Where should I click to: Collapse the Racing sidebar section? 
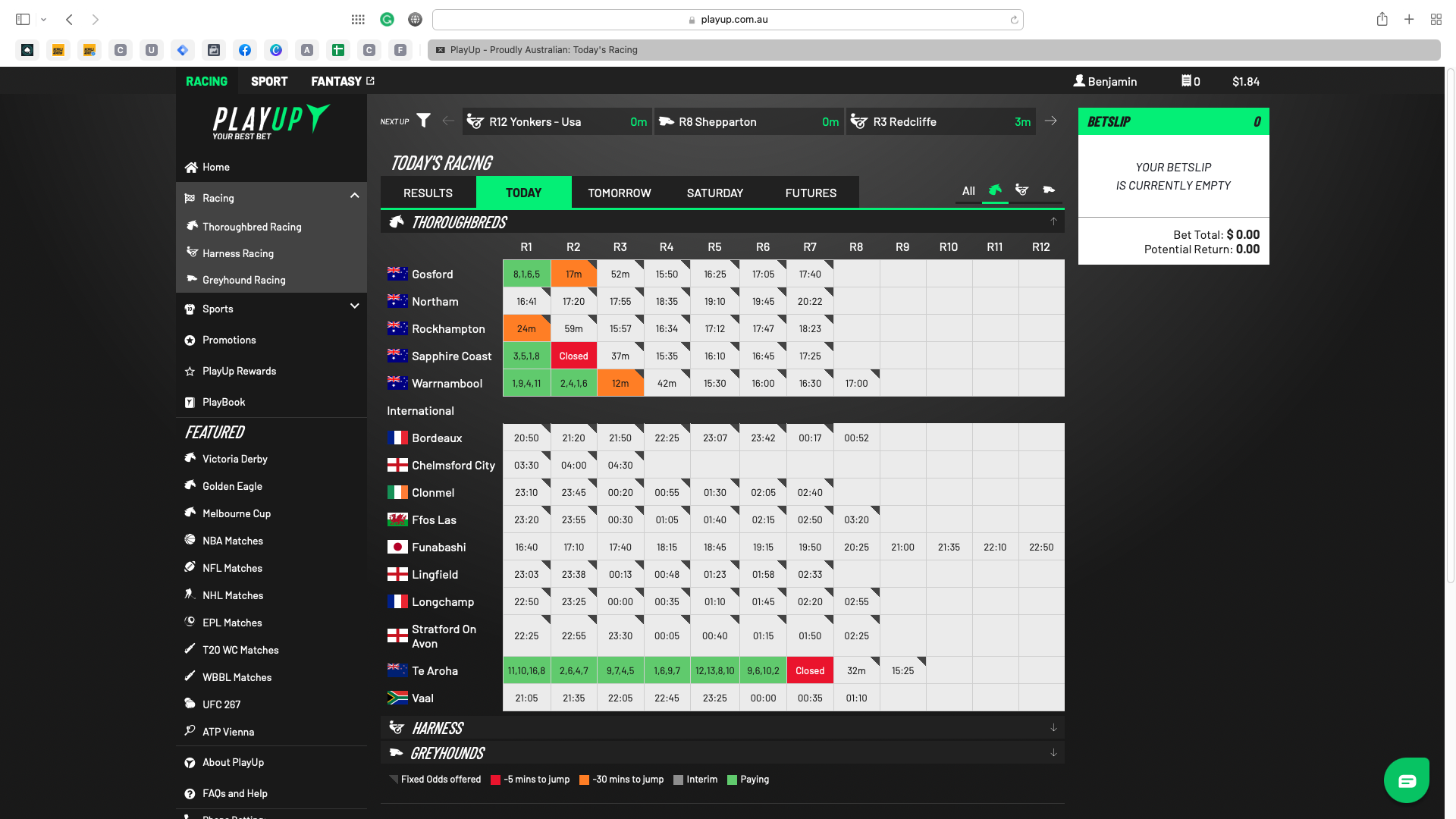tap(354, 196)
